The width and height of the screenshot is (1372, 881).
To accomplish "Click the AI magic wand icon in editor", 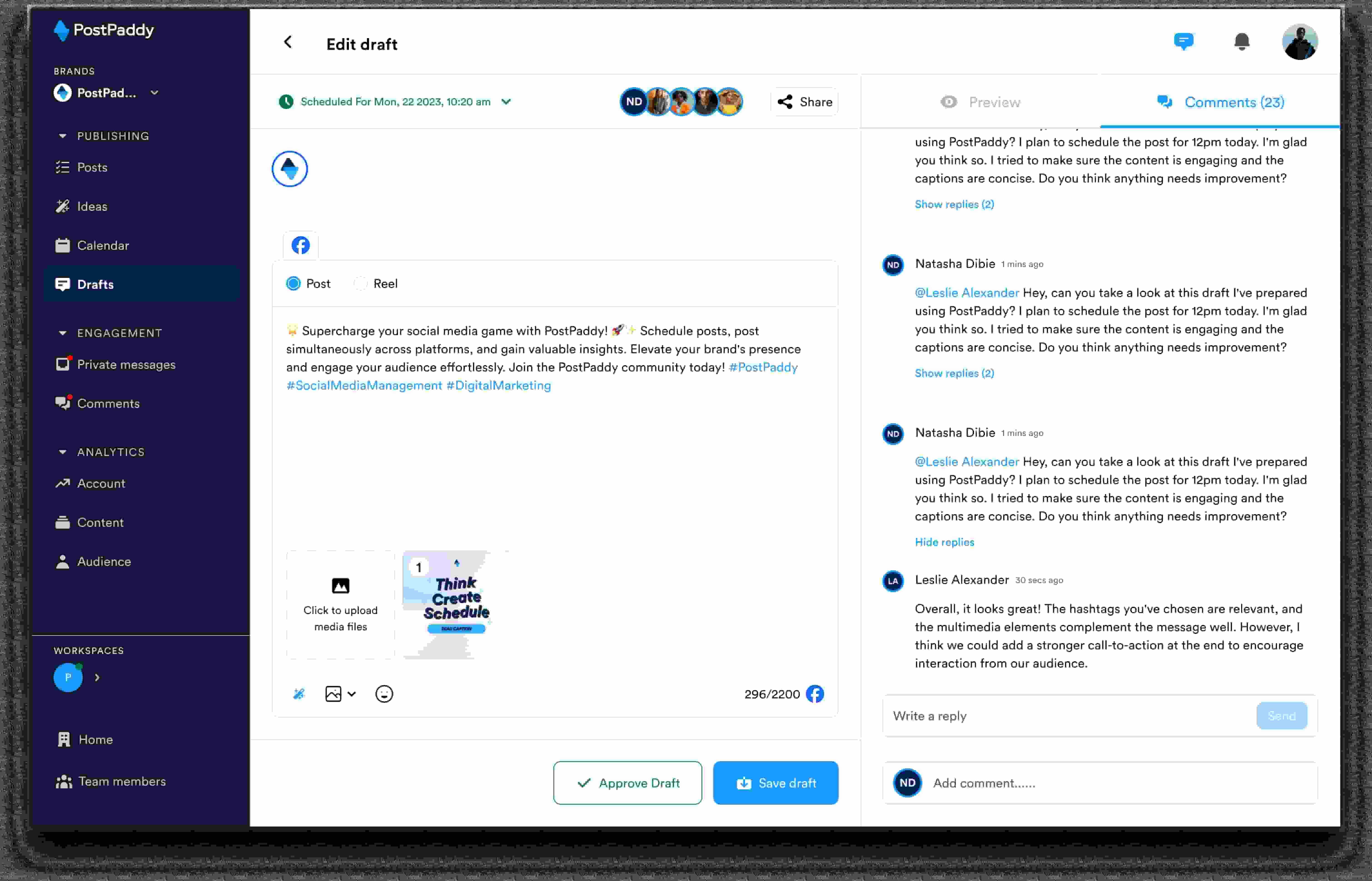I will 299,694.
